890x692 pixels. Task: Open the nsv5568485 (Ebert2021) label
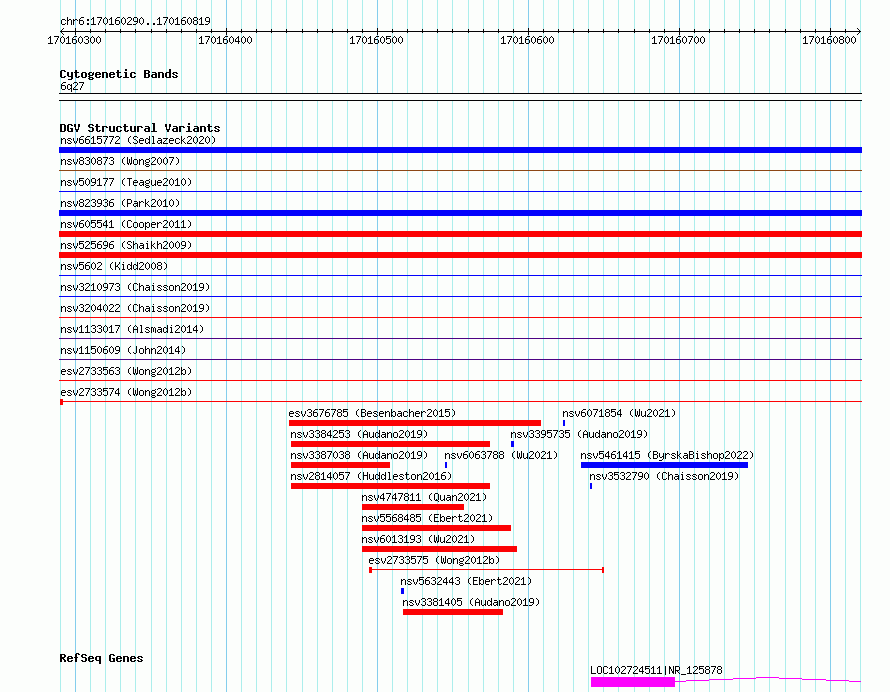[x=427, y=518]
